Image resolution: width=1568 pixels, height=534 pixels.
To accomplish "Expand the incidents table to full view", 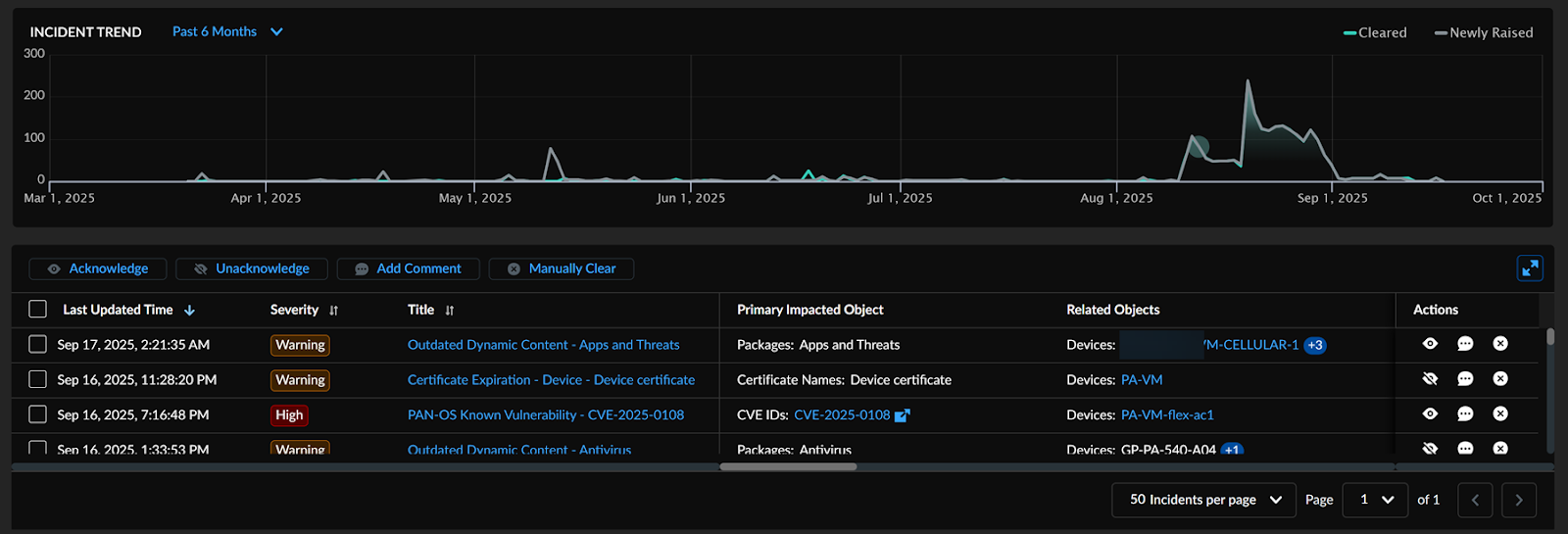I will (x=1530, y=268).
